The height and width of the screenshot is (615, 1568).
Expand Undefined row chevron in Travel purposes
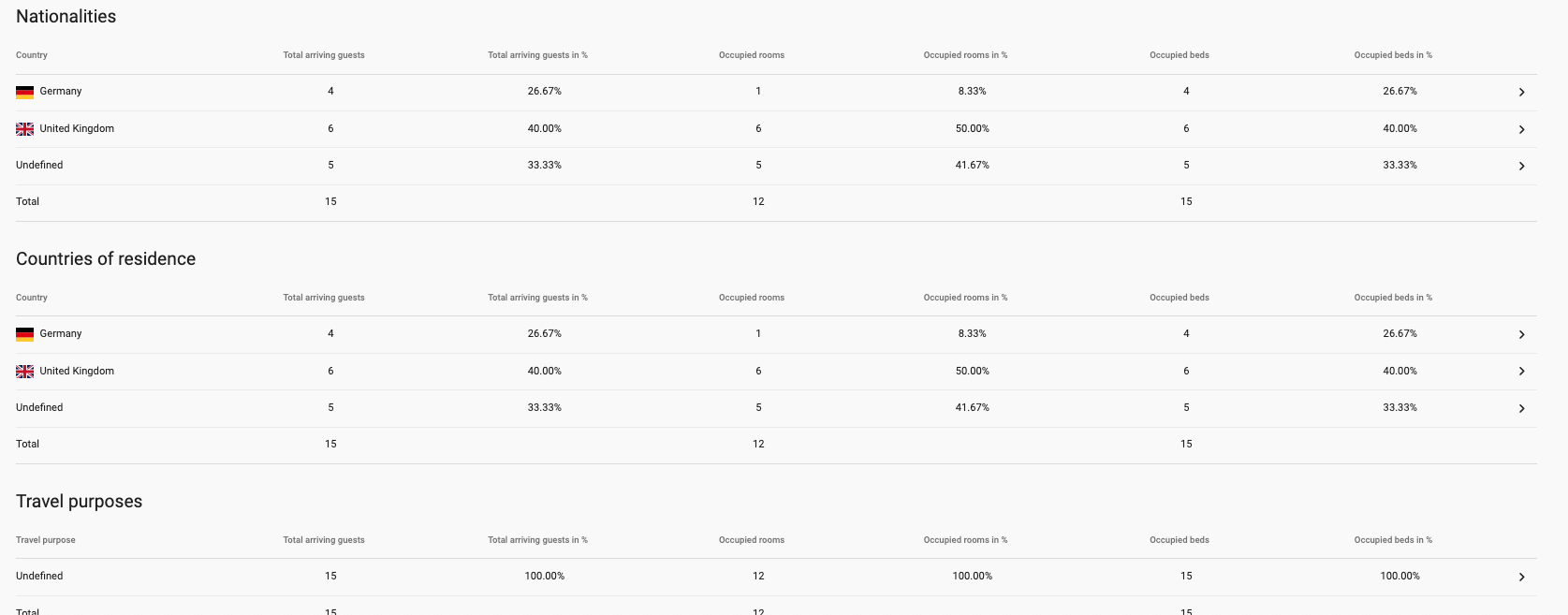coord(1521,577)
